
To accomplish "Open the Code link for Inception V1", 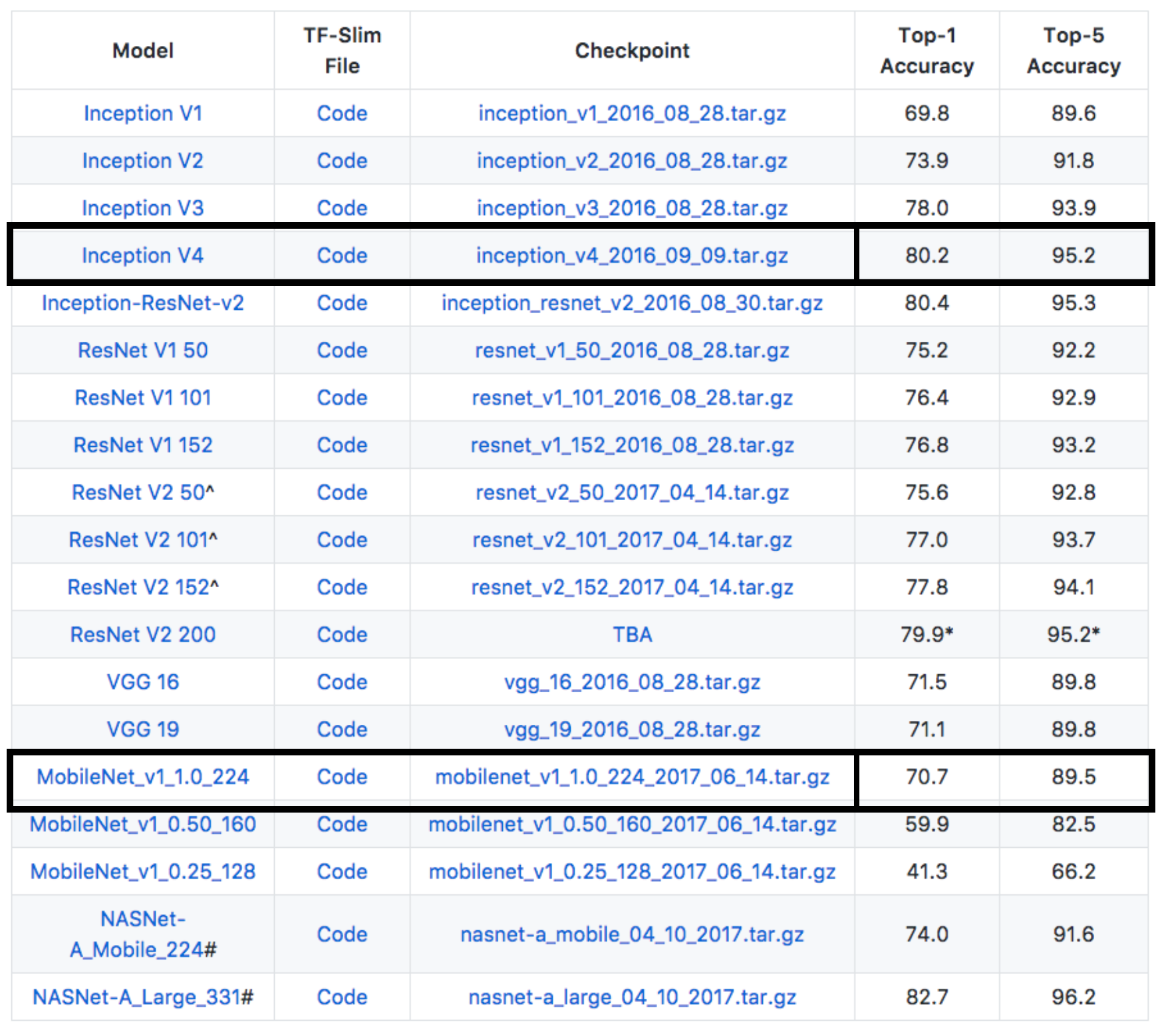I will 342,113.
